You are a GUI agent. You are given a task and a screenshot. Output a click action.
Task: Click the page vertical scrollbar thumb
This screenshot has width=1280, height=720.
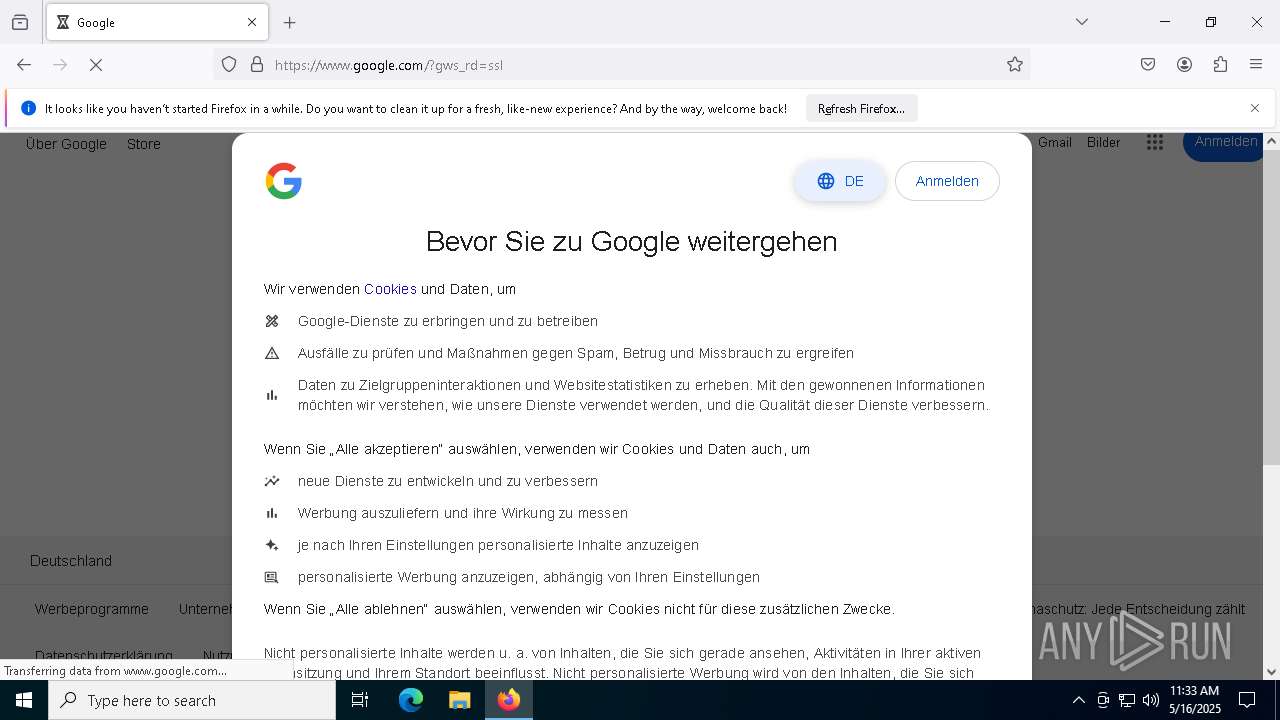tap(1271, 305)
